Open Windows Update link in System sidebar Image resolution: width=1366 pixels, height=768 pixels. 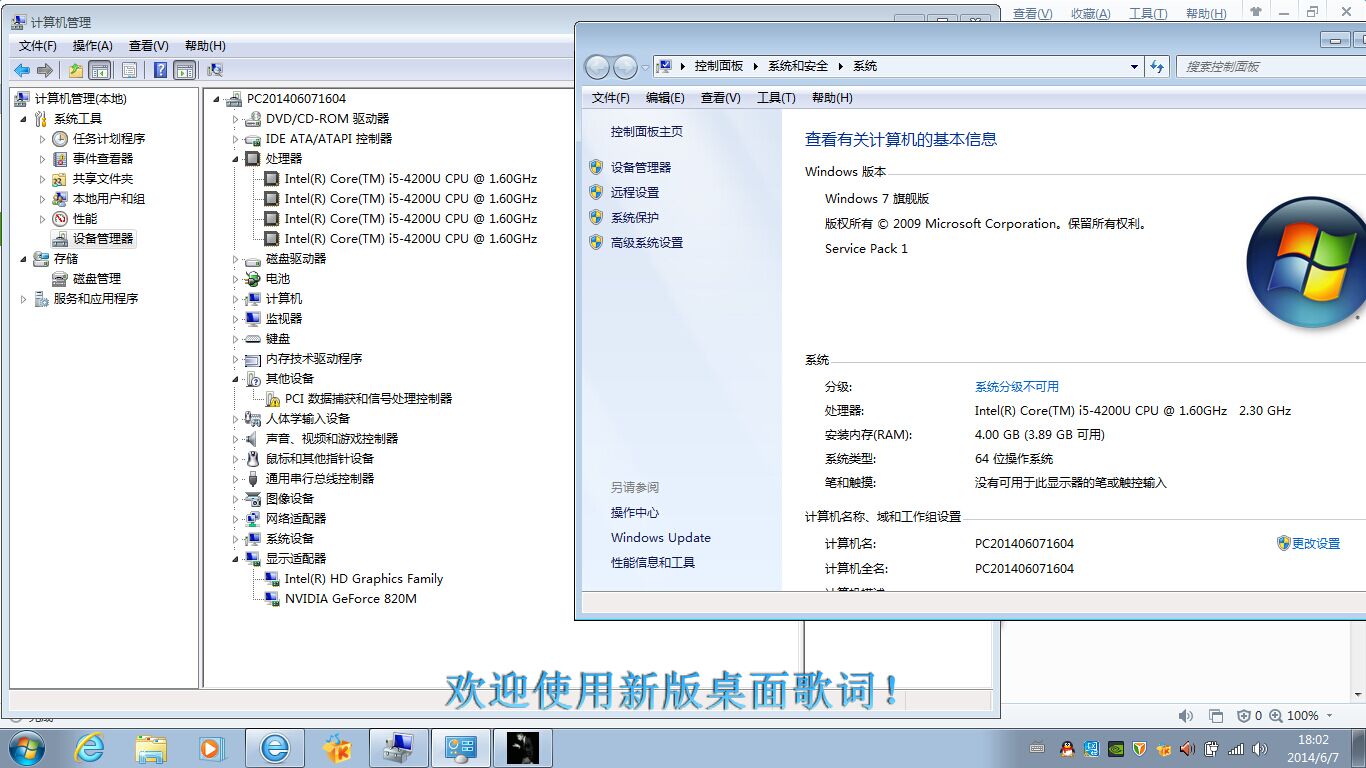(x=661, y=537)
